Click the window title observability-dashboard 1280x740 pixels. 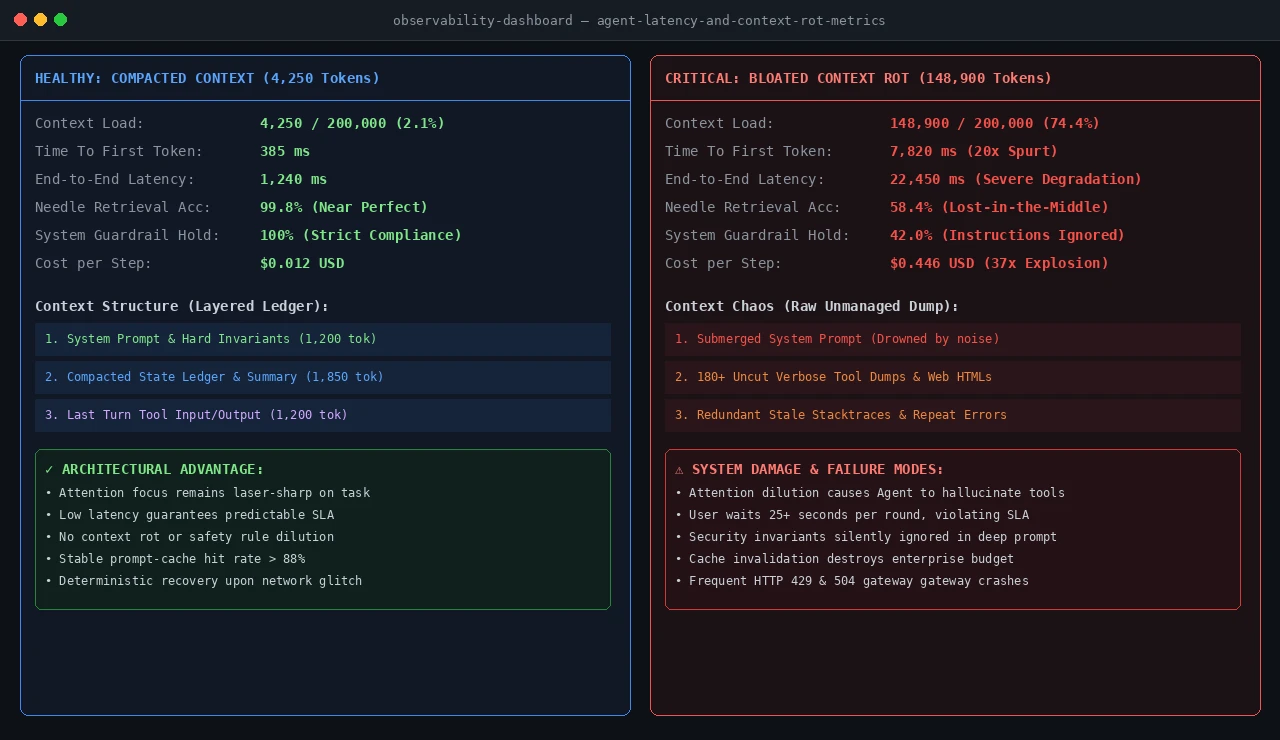tap(639, 20)
